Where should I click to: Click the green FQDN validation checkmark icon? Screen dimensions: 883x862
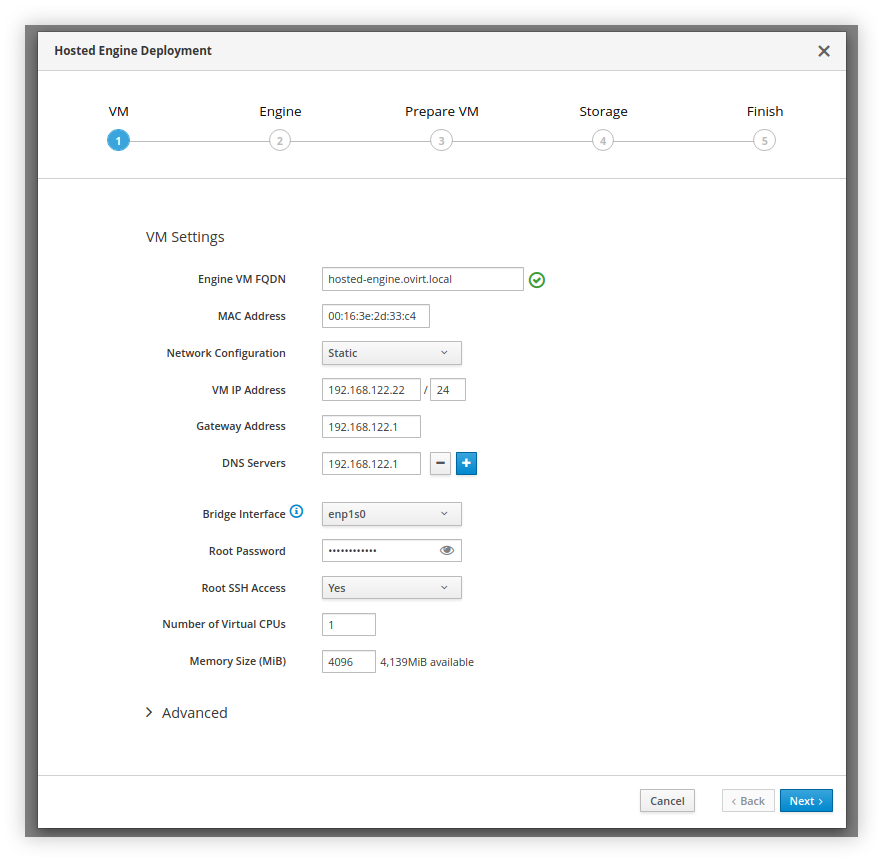point(537,280)
